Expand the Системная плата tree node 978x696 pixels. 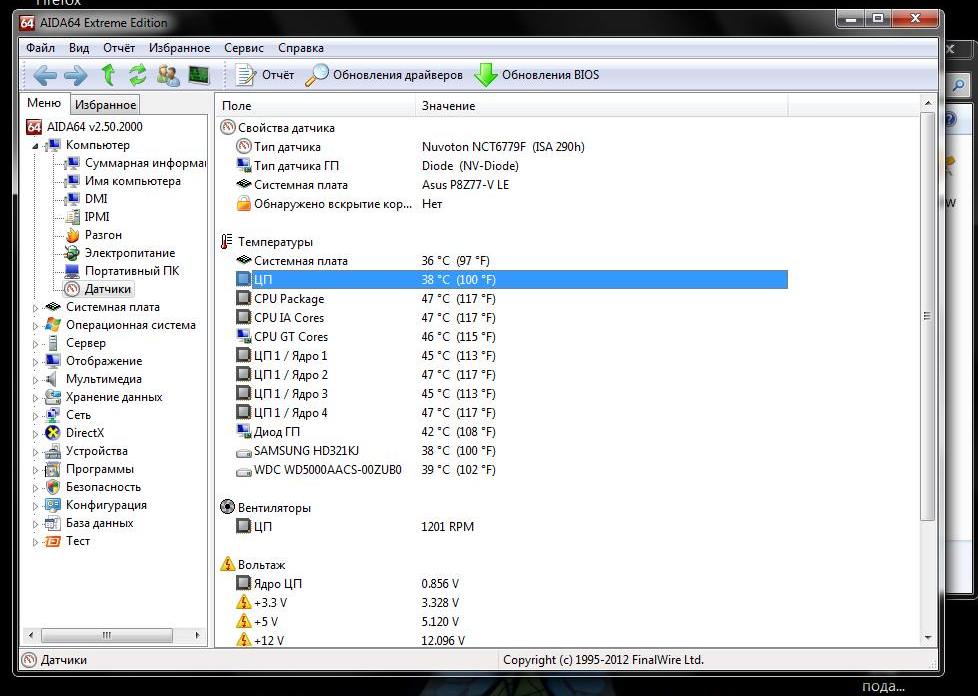(x=37, y=308)
